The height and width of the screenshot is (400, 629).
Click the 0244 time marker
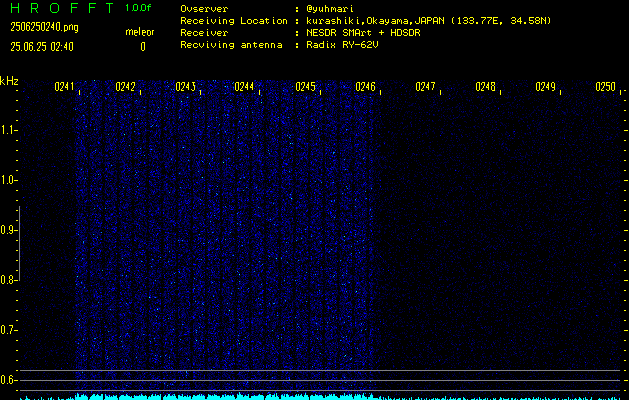point(244,87)
